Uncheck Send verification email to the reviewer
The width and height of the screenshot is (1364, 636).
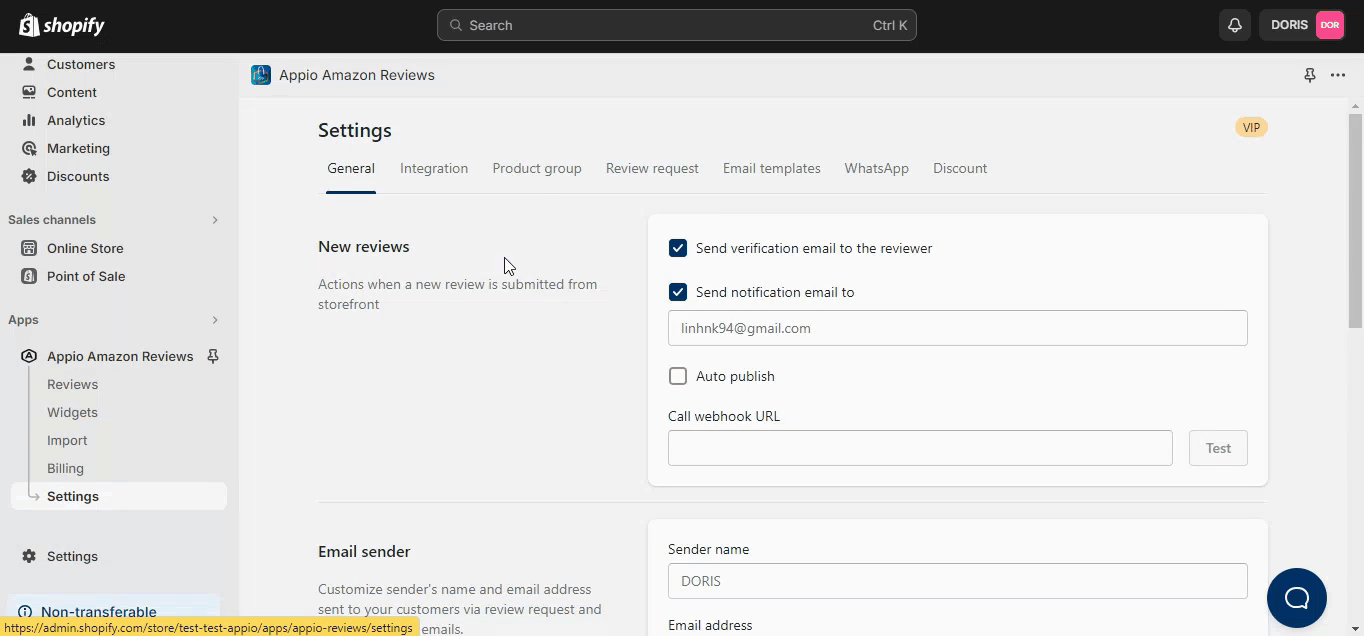click(x=678, y=248)
